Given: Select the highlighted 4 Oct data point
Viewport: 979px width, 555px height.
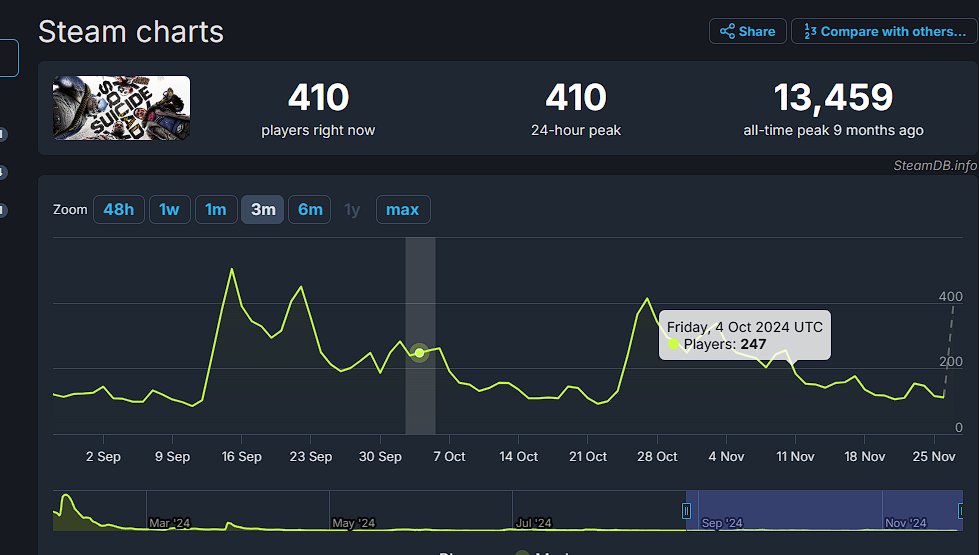Looking at the screenshot, I should [x=420, y=353].
